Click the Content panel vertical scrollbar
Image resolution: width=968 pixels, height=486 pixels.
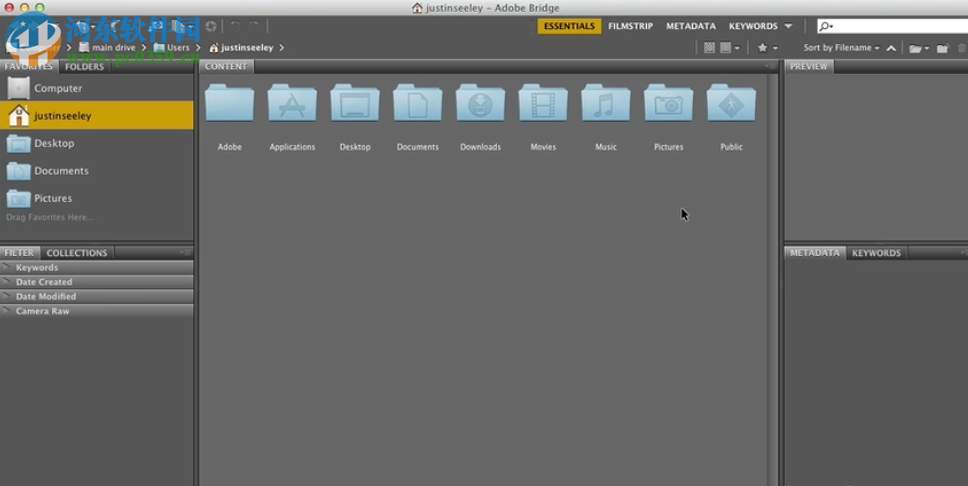(772, 280)
